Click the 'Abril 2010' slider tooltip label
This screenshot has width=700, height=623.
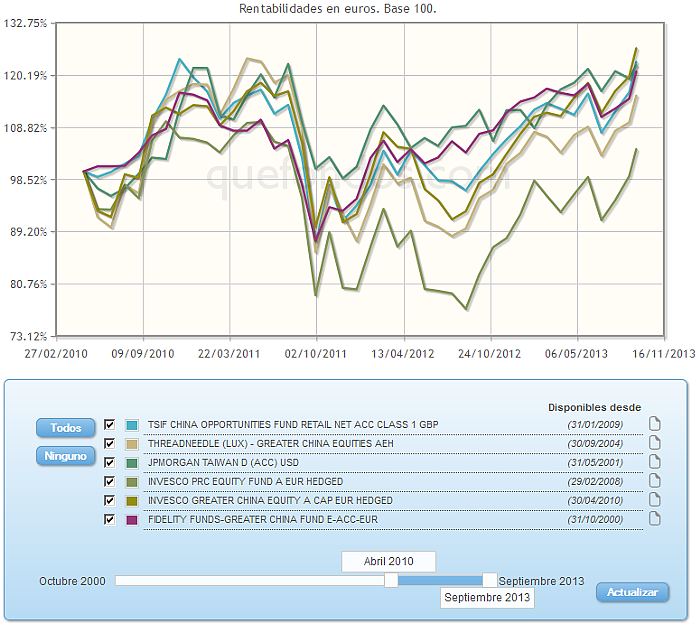pyautogui.click(x=388, y=561)
